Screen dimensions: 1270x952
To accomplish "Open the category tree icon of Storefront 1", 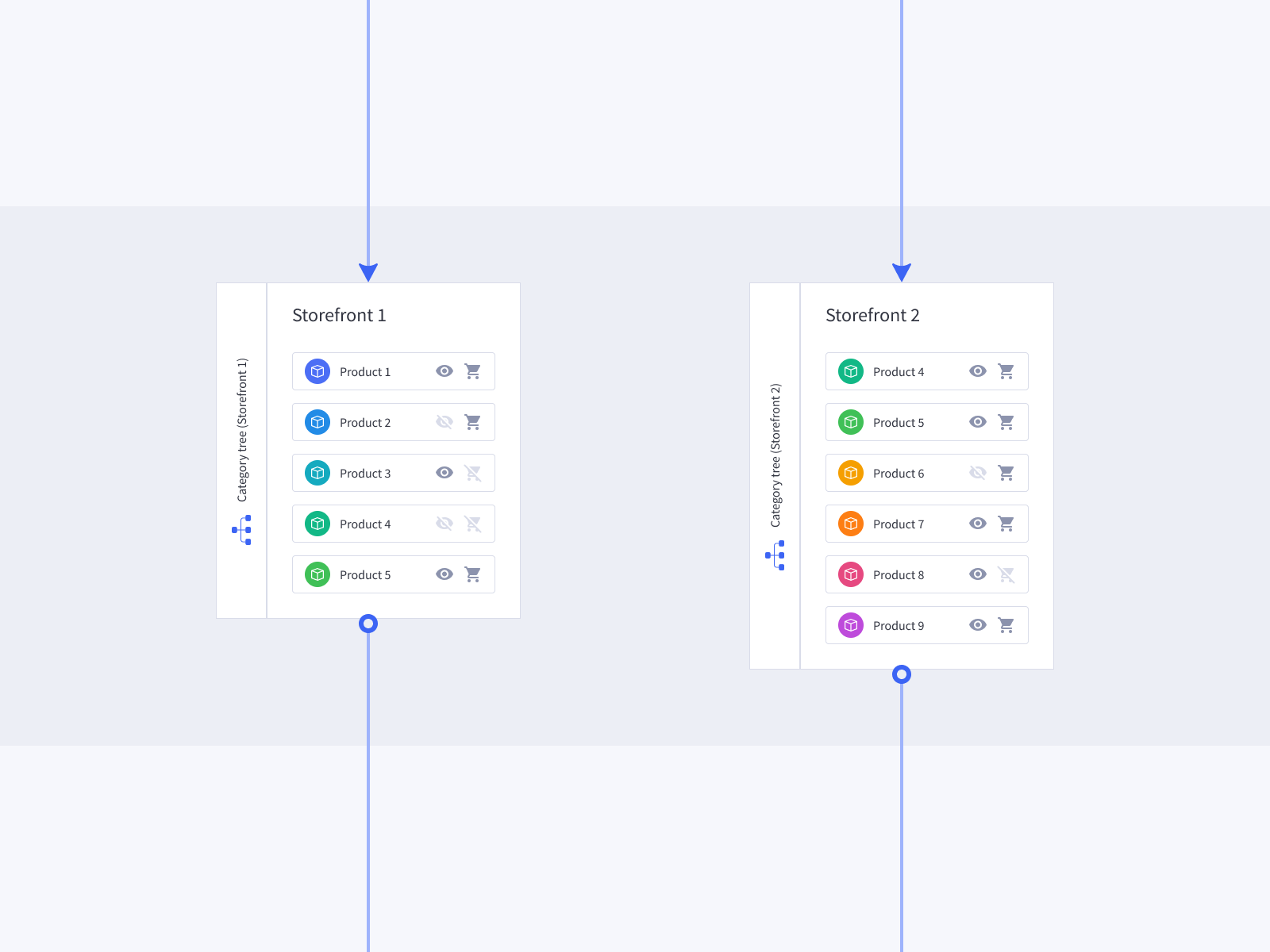I will pos(242,530).
